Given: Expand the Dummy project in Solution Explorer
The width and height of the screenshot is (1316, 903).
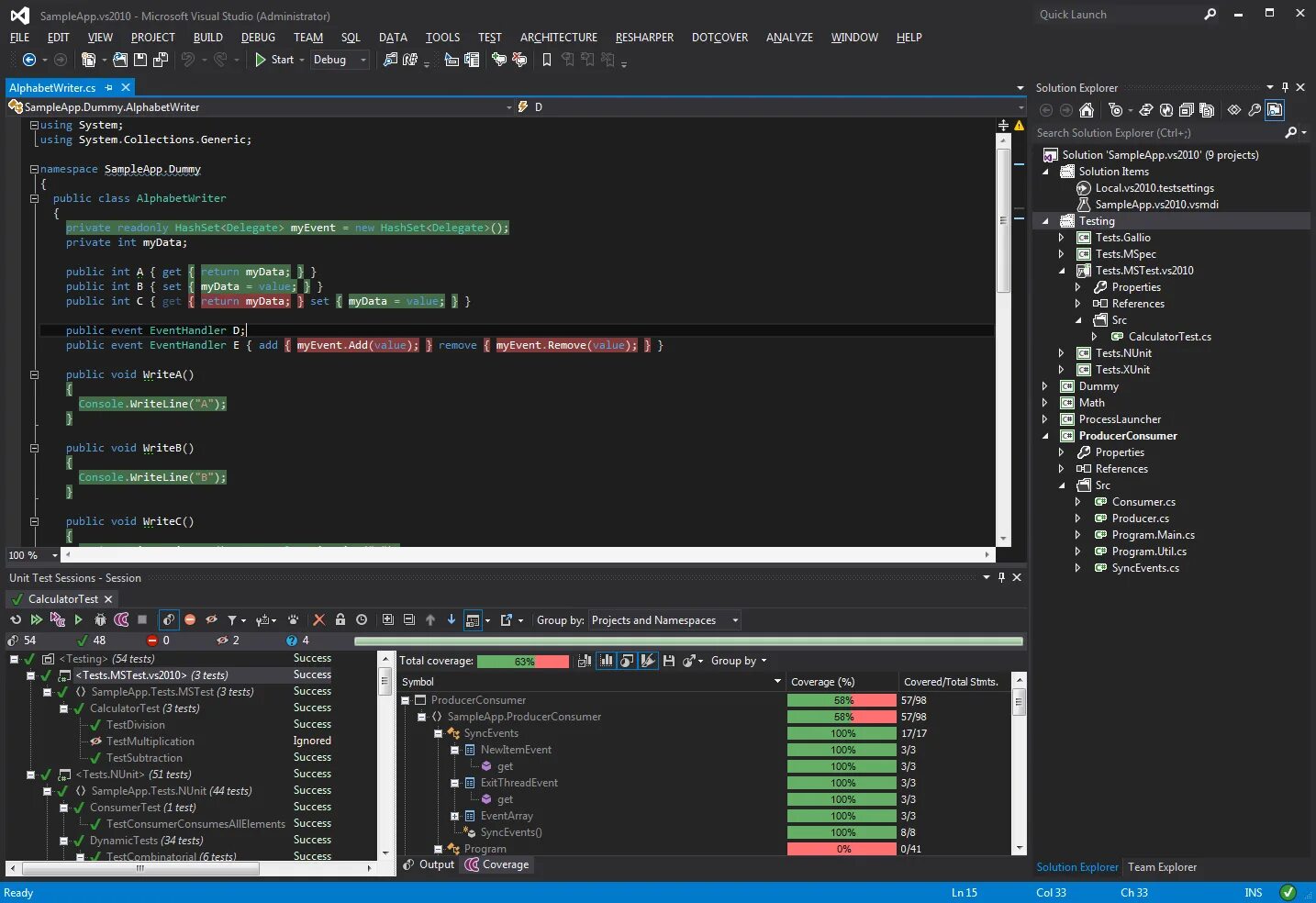Looking at the screenshot, I should 1045,386.
